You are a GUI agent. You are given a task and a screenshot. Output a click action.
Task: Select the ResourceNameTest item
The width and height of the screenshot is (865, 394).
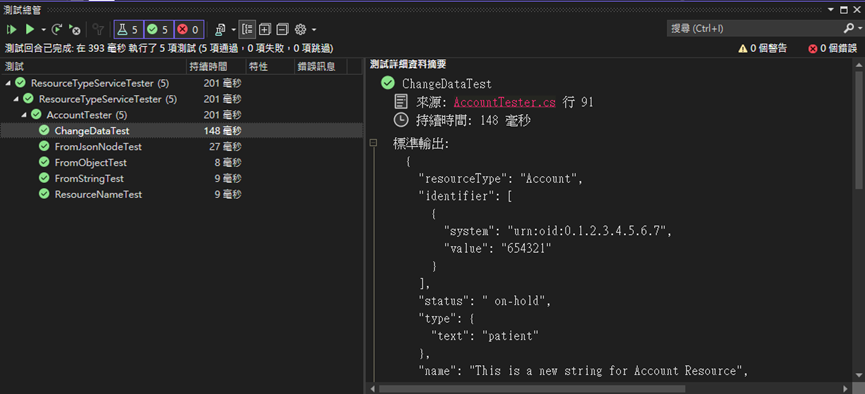[98, 194]
